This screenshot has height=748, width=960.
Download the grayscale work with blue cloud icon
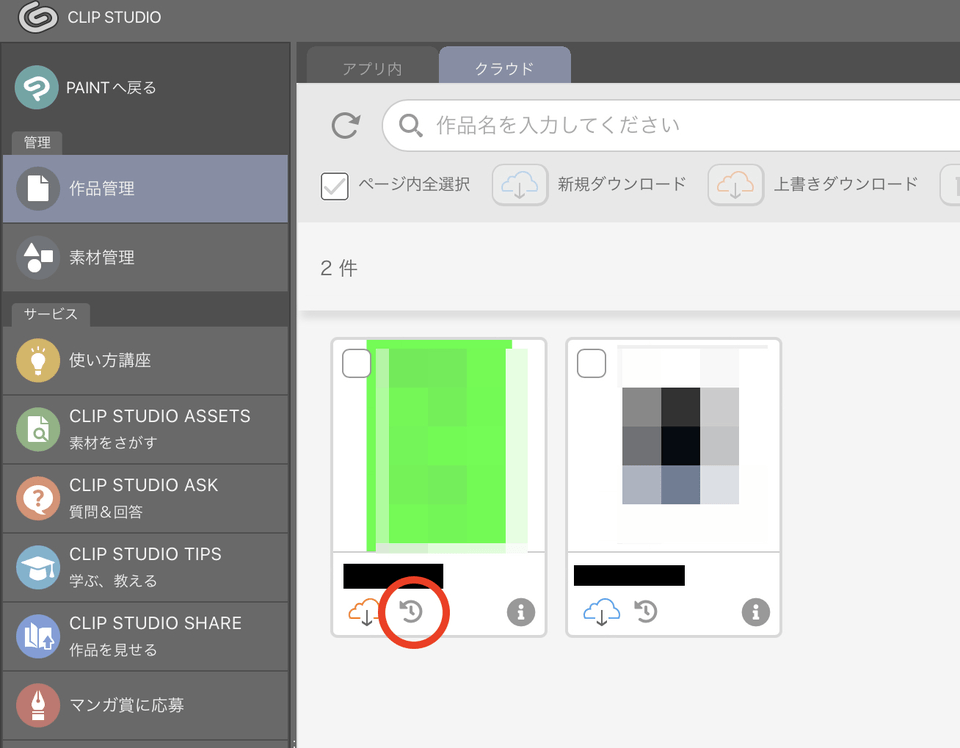[x=601, y=612]
